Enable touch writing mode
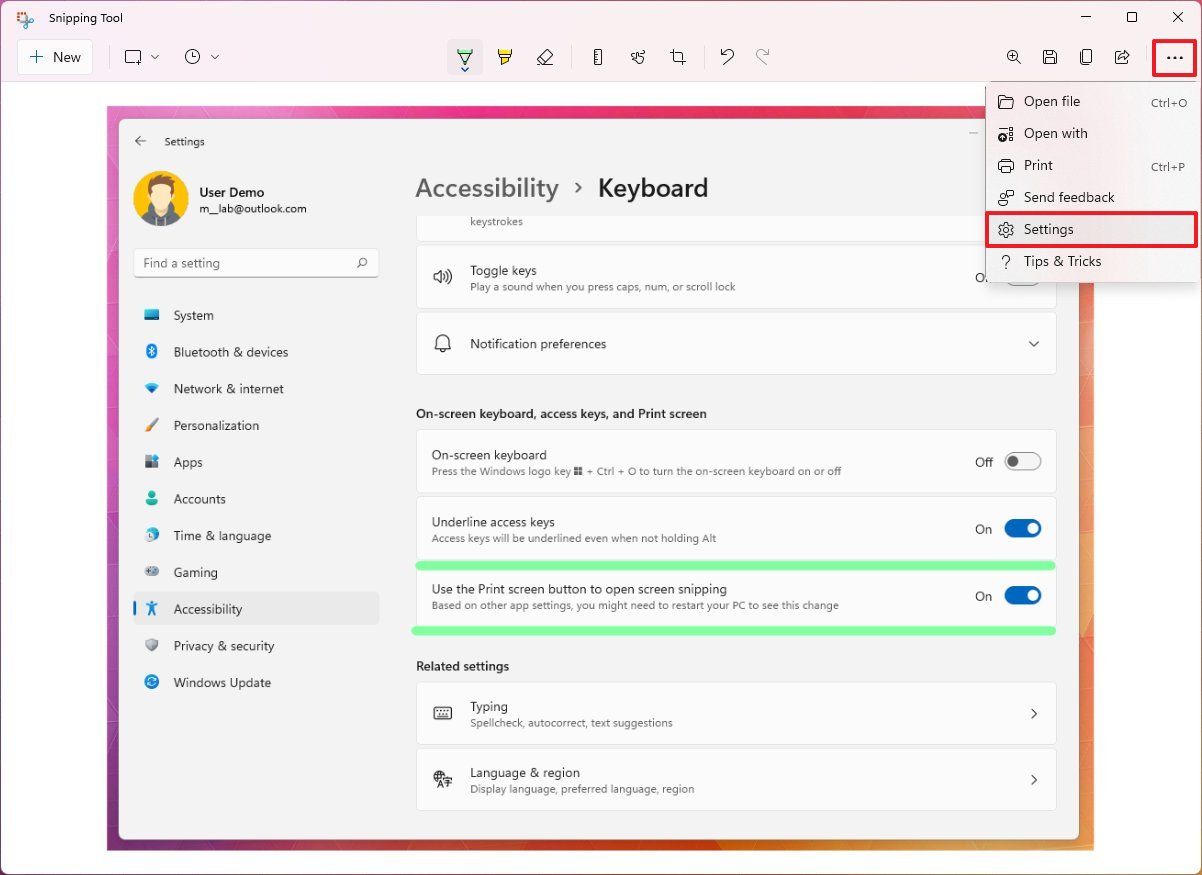The height and width of the screenshot is (875, 1202). point(638,57)
